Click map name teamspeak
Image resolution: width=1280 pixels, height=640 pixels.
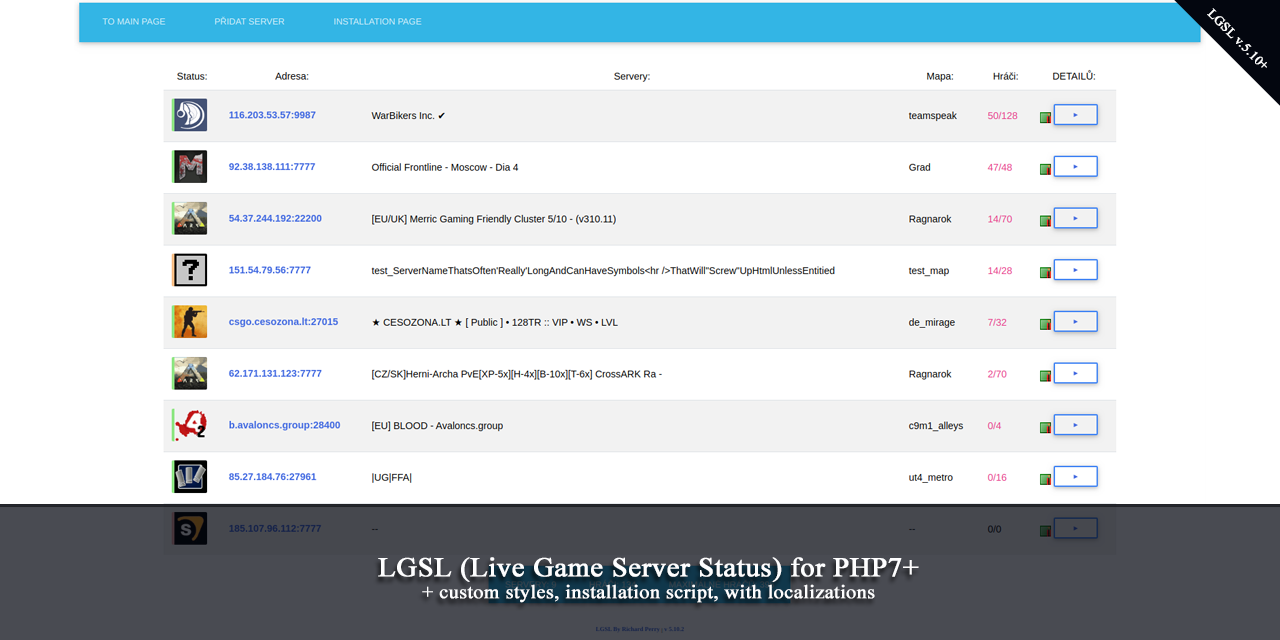933,115
